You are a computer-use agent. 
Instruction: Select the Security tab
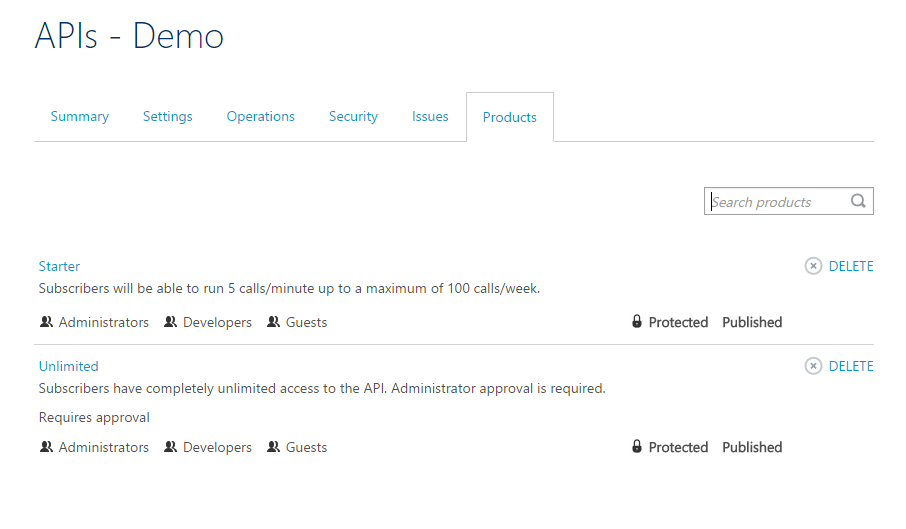pyautogui.click(x=353, y=117)
